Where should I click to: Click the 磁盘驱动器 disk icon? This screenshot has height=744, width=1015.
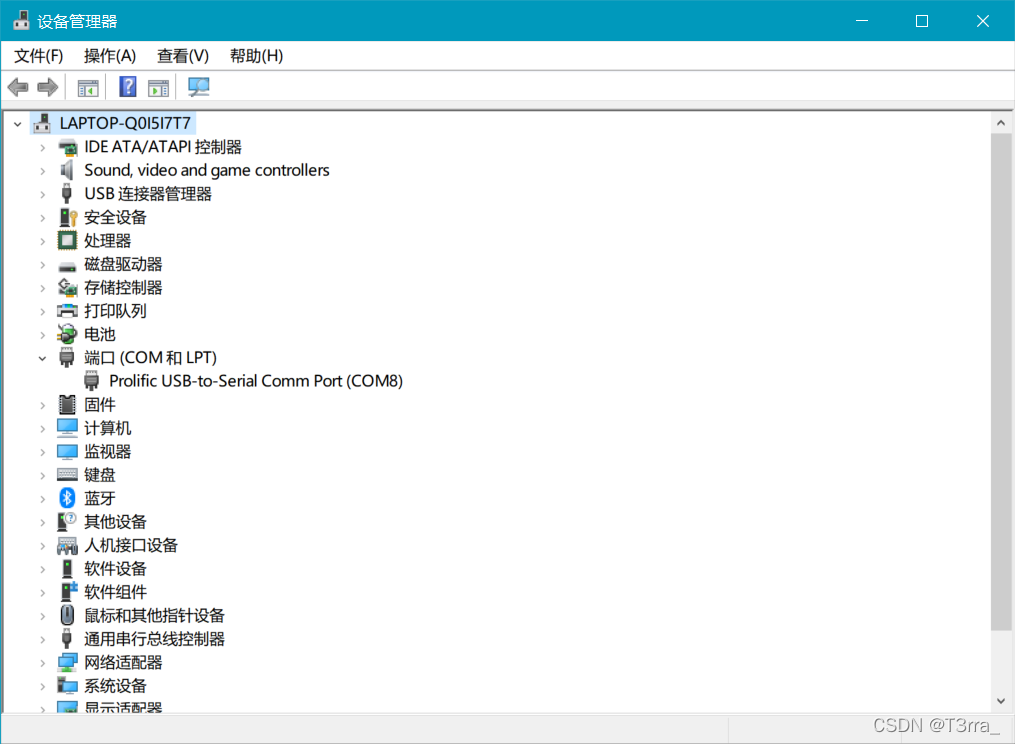(67, 265)
